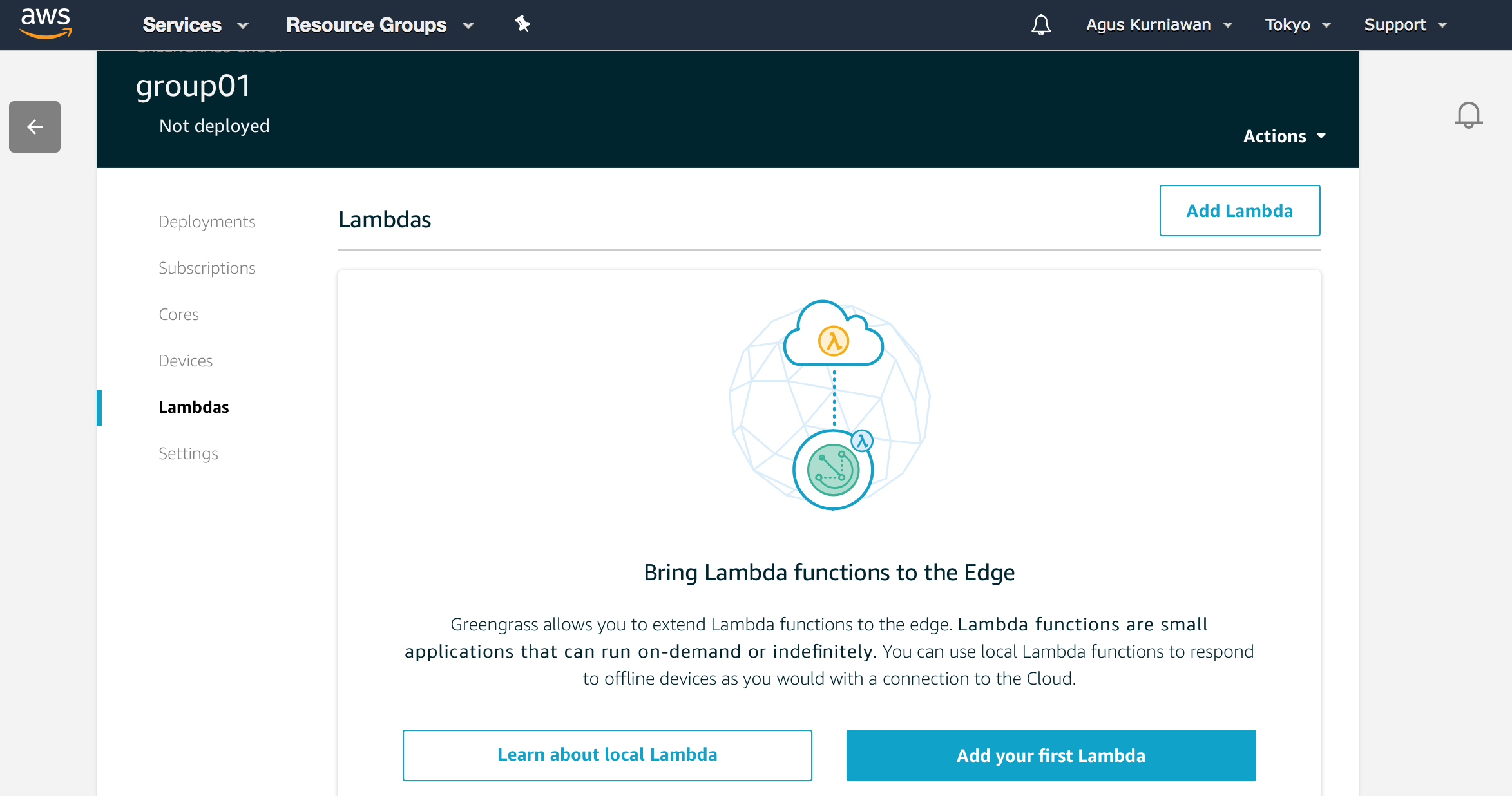Go to the Deployments section
The height and width of the screenshot is (796, 1512).
point(207,222)
